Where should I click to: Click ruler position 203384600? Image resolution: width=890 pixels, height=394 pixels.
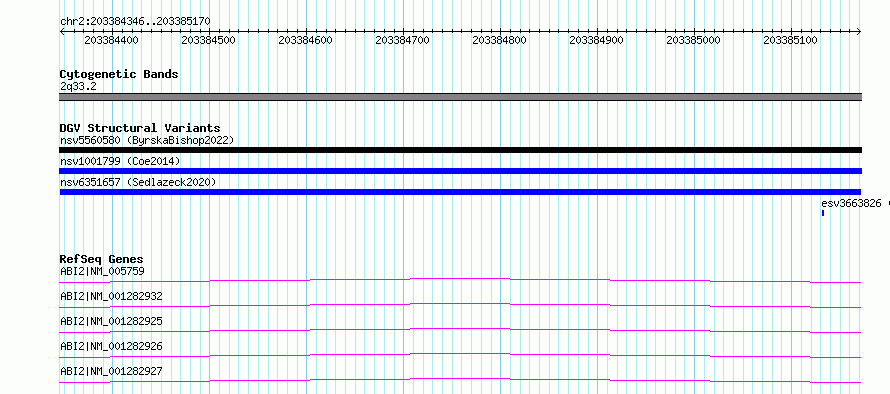(x=305, y=40)
